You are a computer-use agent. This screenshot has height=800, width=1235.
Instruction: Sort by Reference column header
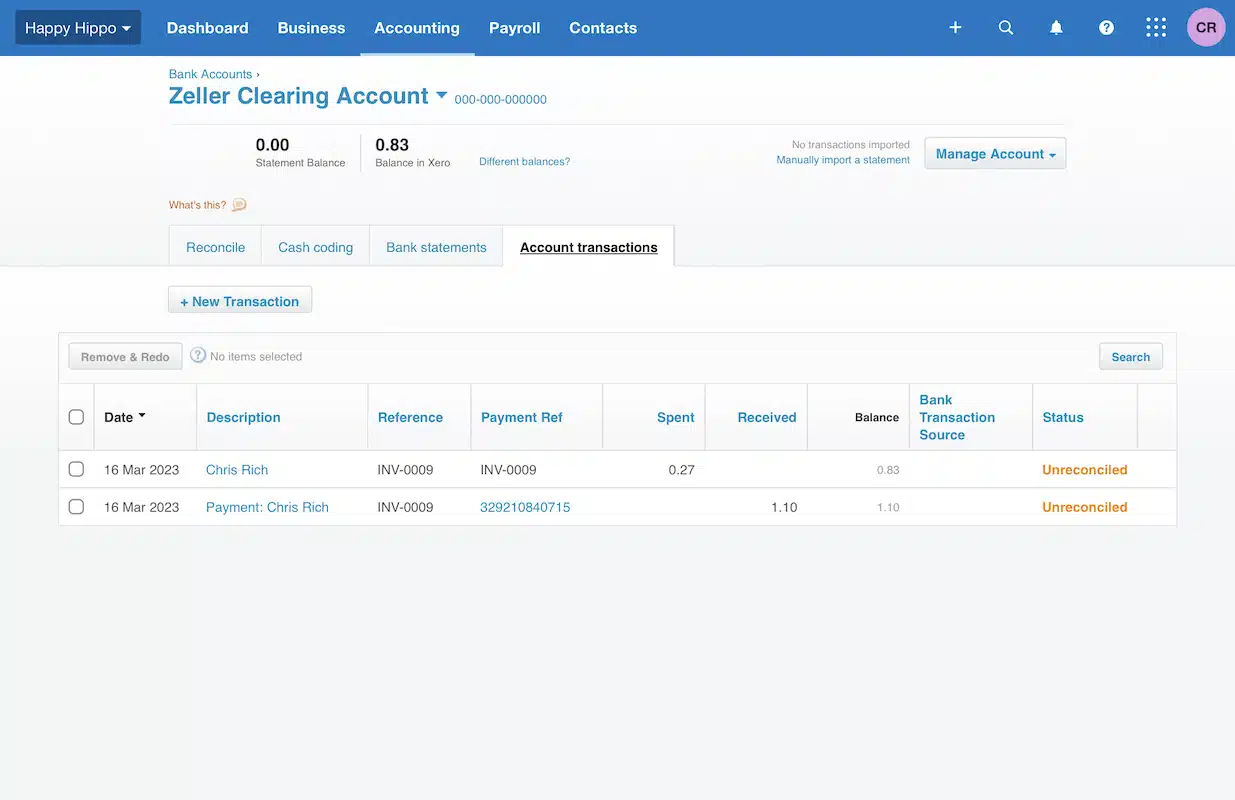click(410, 417)
